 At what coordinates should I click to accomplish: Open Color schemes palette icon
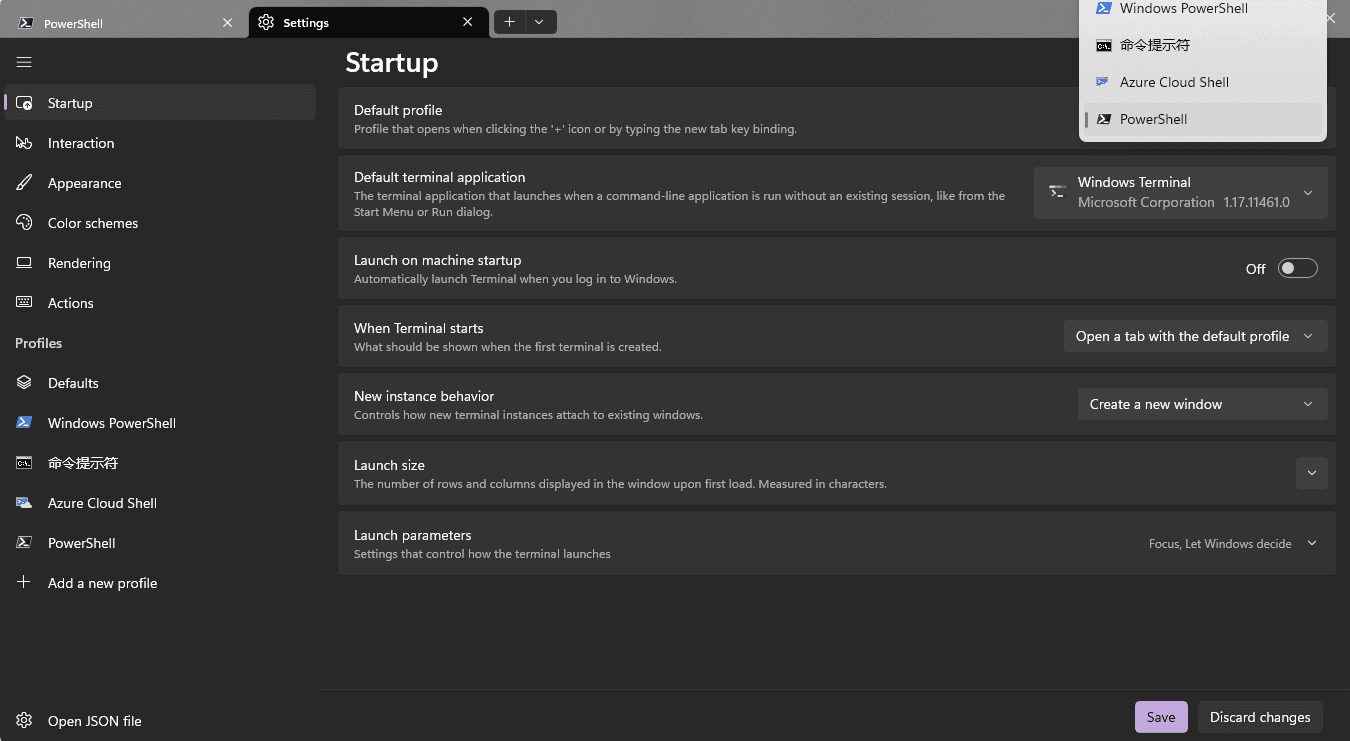coord(24,223)
